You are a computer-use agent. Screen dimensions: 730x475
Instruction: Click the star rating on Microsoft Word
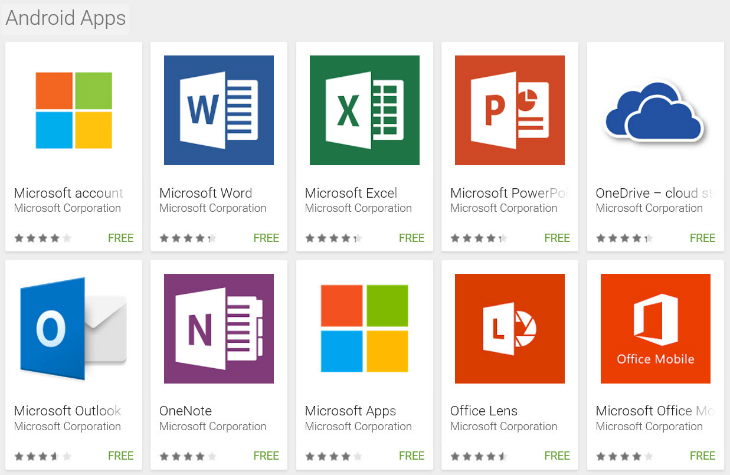point(188,238)
